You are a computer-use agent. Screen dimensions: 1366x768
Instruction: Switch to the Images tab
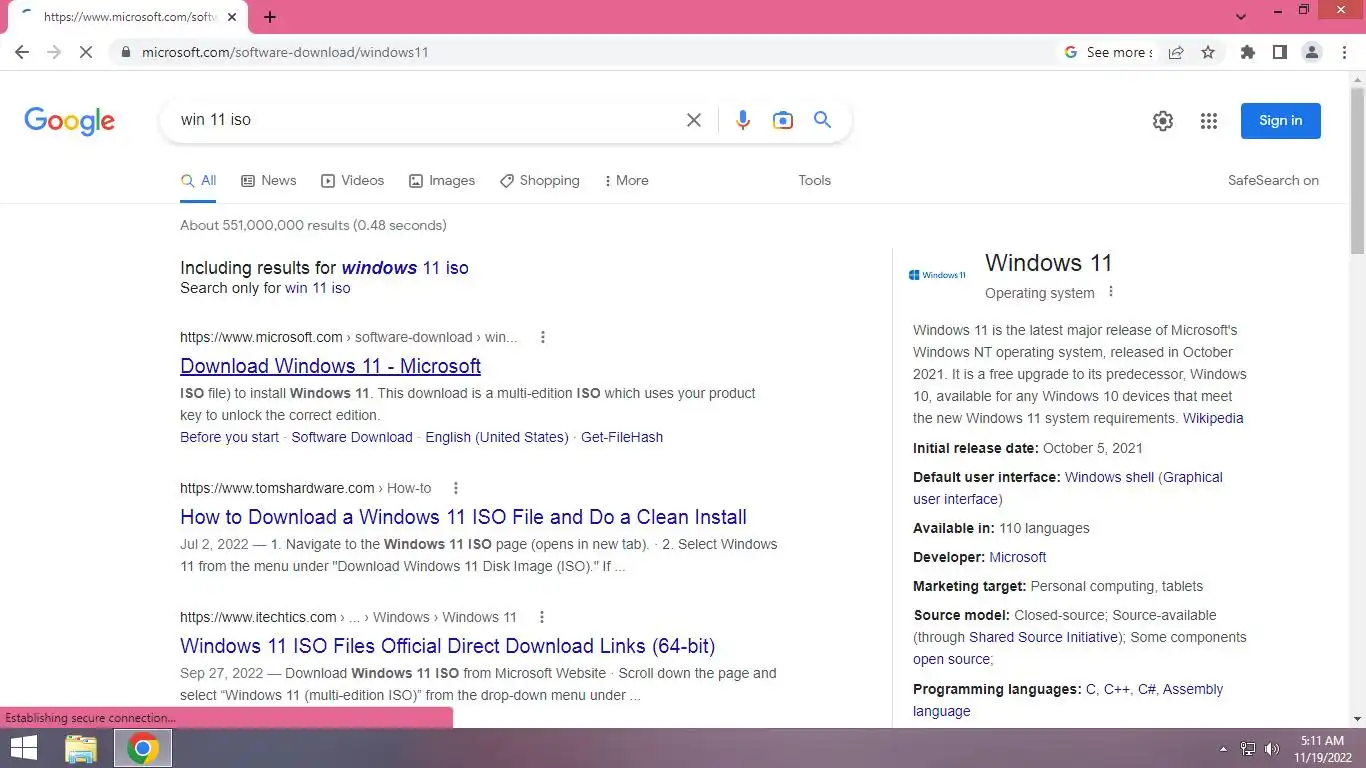442,181
